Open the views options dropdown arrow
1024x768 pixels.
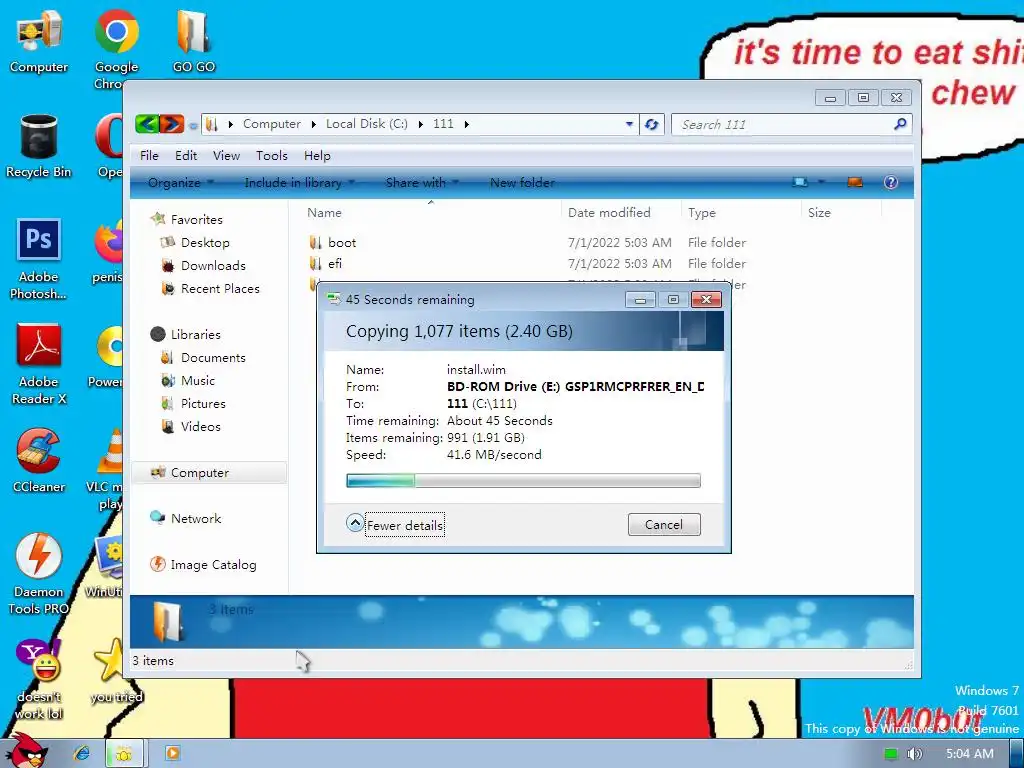(821, 182)
